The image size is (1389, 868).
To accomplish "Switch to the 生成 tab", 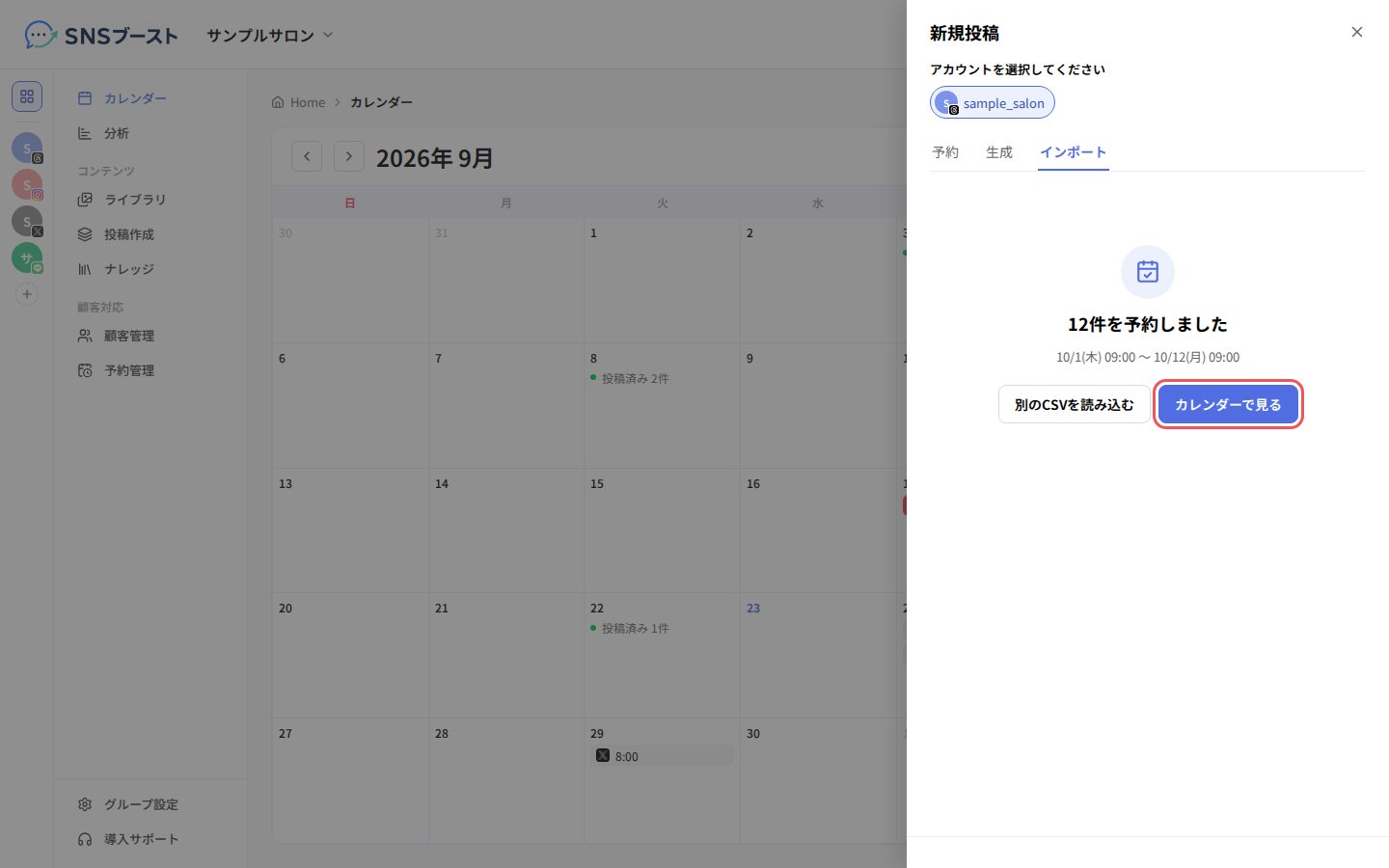I will (x=999, y=152).
